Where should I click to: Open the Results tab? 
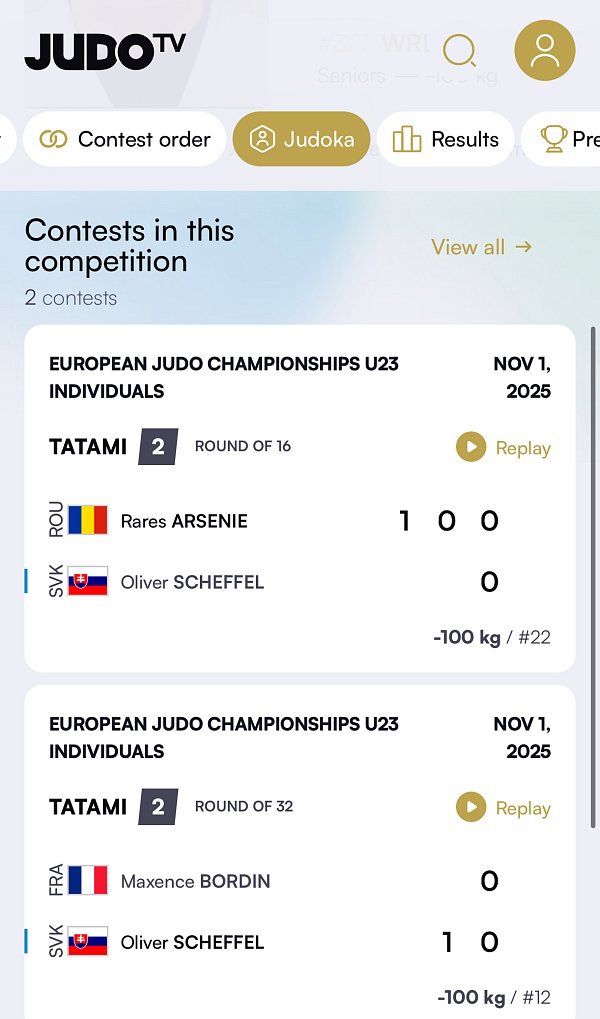pyautogui.click(x=446, y=139)
